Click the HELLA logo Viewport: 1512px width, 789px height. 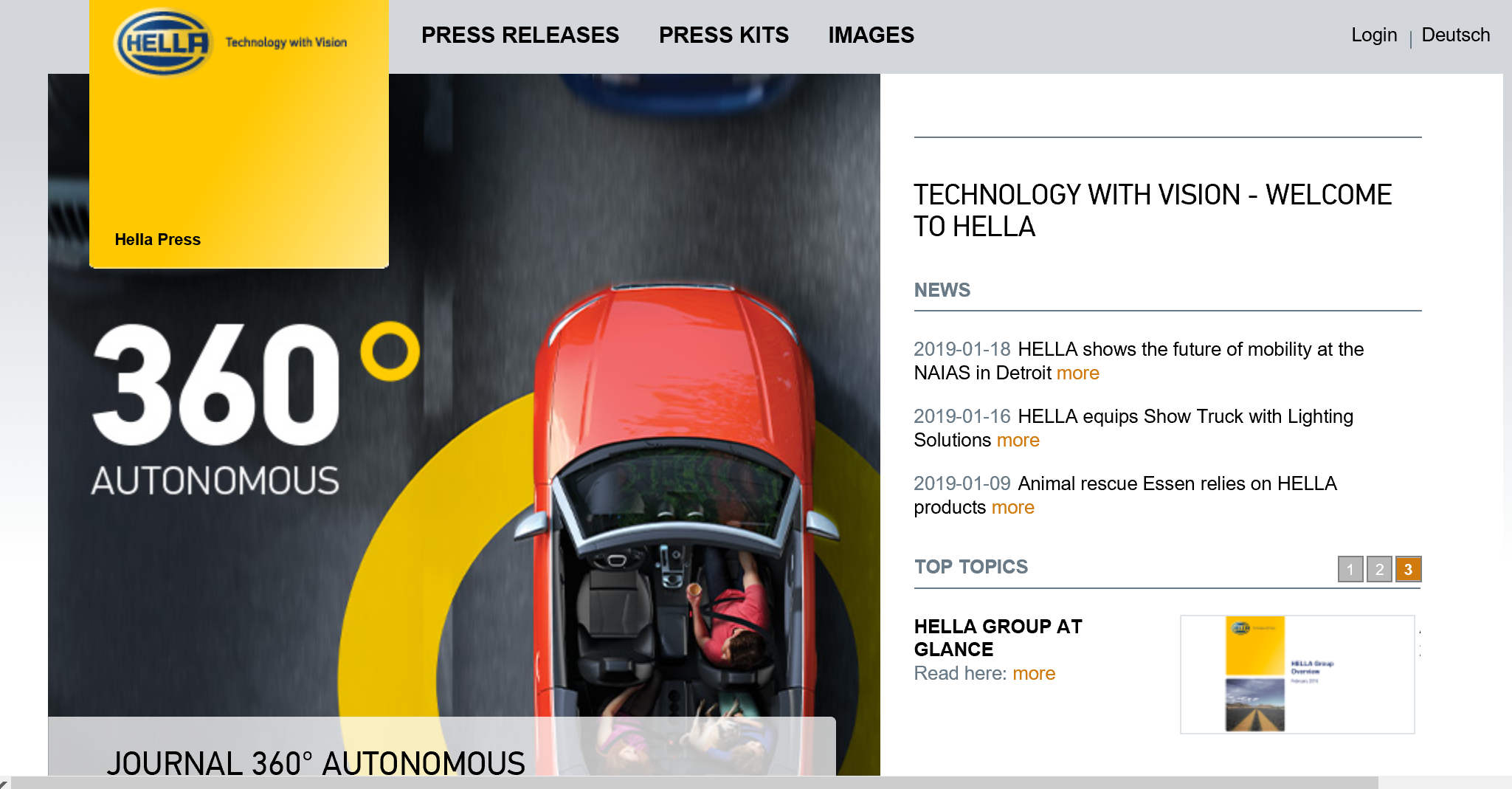(x=164, y=42)
